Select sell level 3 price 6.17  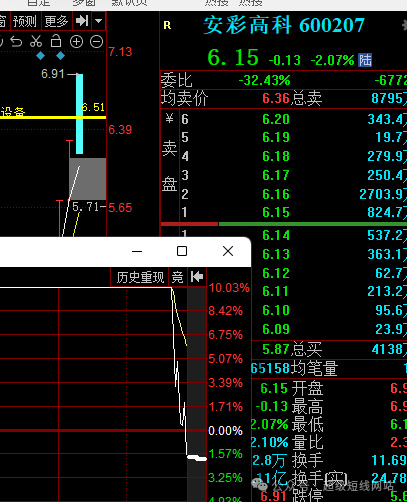tap(276, 175)
